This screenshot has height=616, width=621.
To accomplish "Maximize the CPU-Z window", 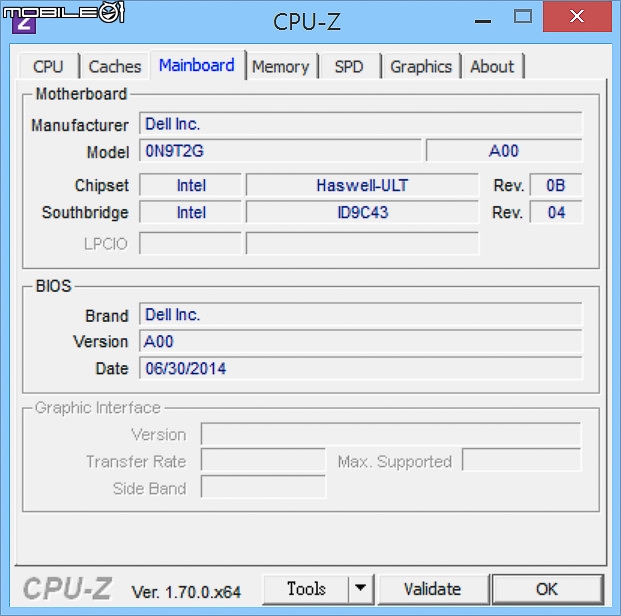I will pos(523,17).
